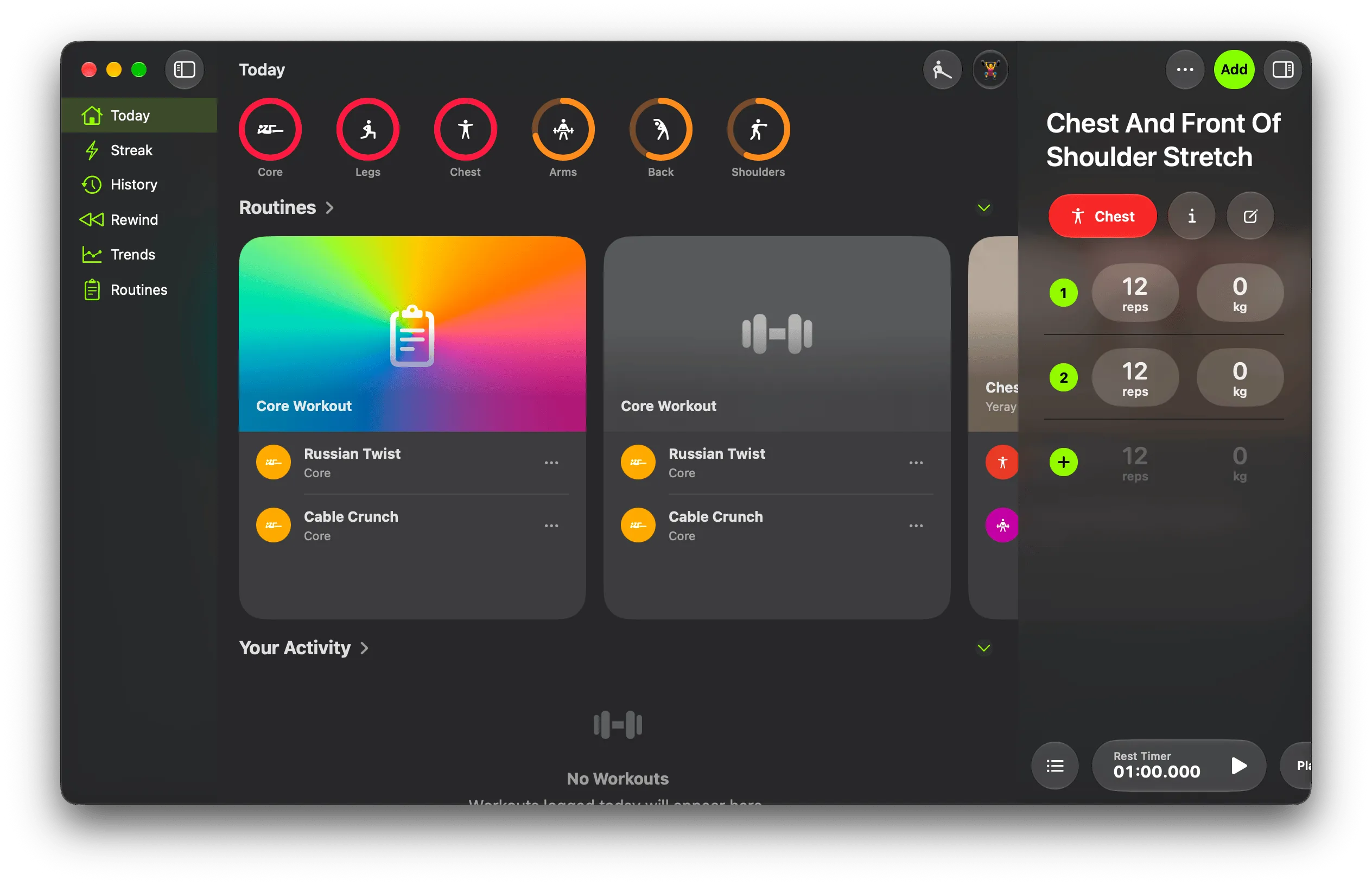
Task: Toggle set 1 green number circle
Action: (x=1064, y=293)
